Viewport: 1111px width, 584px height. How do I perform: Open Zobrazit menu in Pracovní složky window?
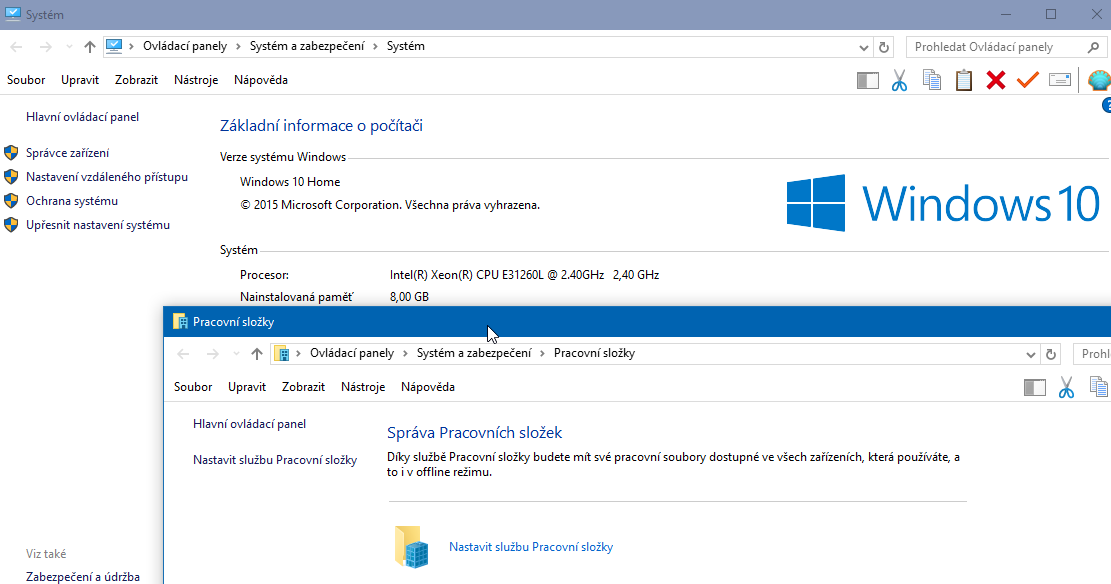coord(303,387)
